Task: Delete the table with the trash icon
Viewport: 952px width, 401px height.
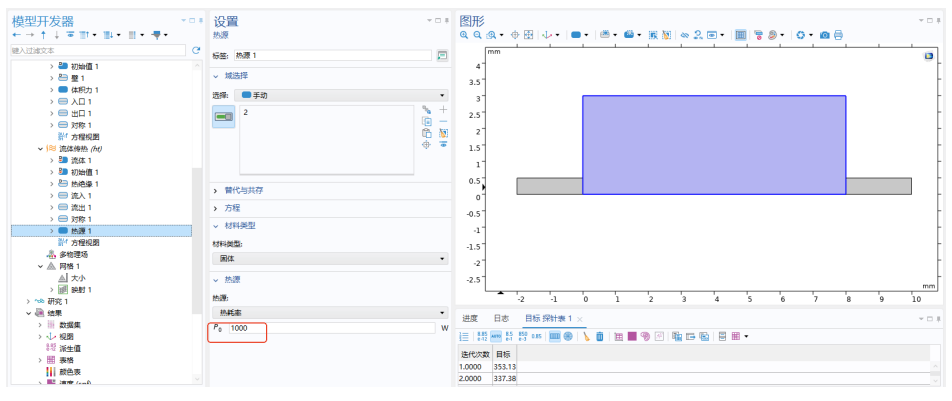Action: [600, 336]
